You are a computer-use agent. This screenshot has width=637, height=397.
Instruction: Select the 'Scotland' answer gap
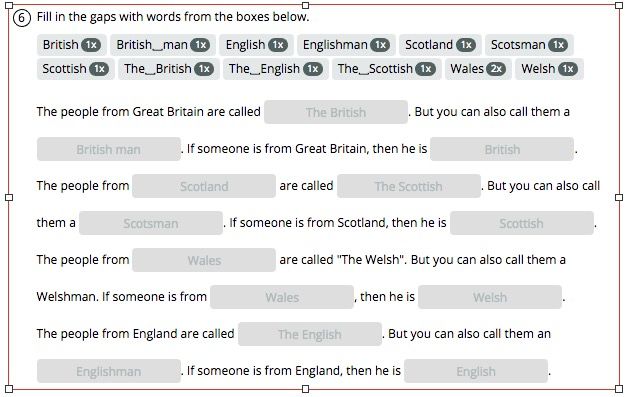[204, 186]
